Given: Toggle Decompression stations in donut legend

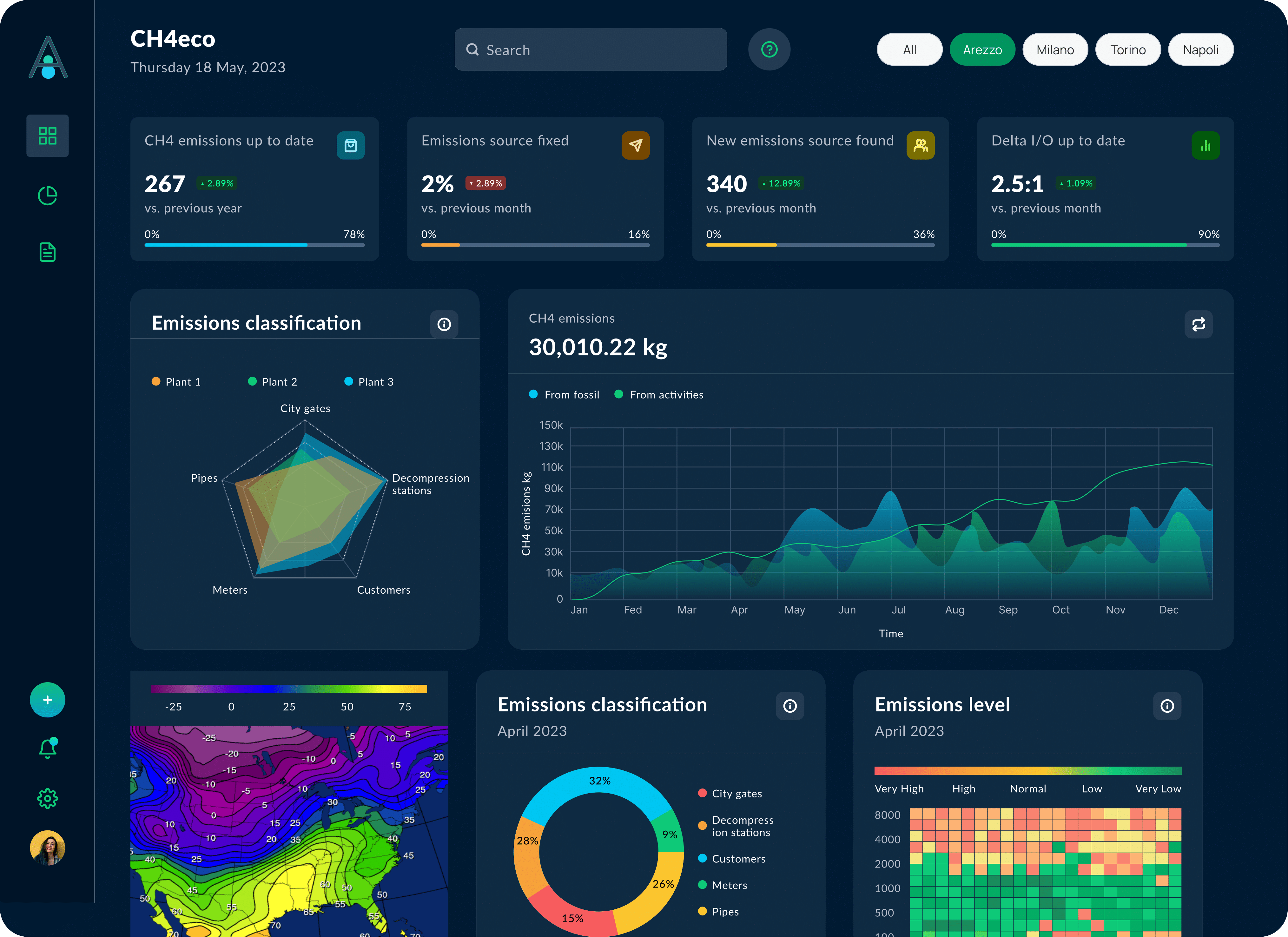Looking at the screenshot, I should [736, 826].
